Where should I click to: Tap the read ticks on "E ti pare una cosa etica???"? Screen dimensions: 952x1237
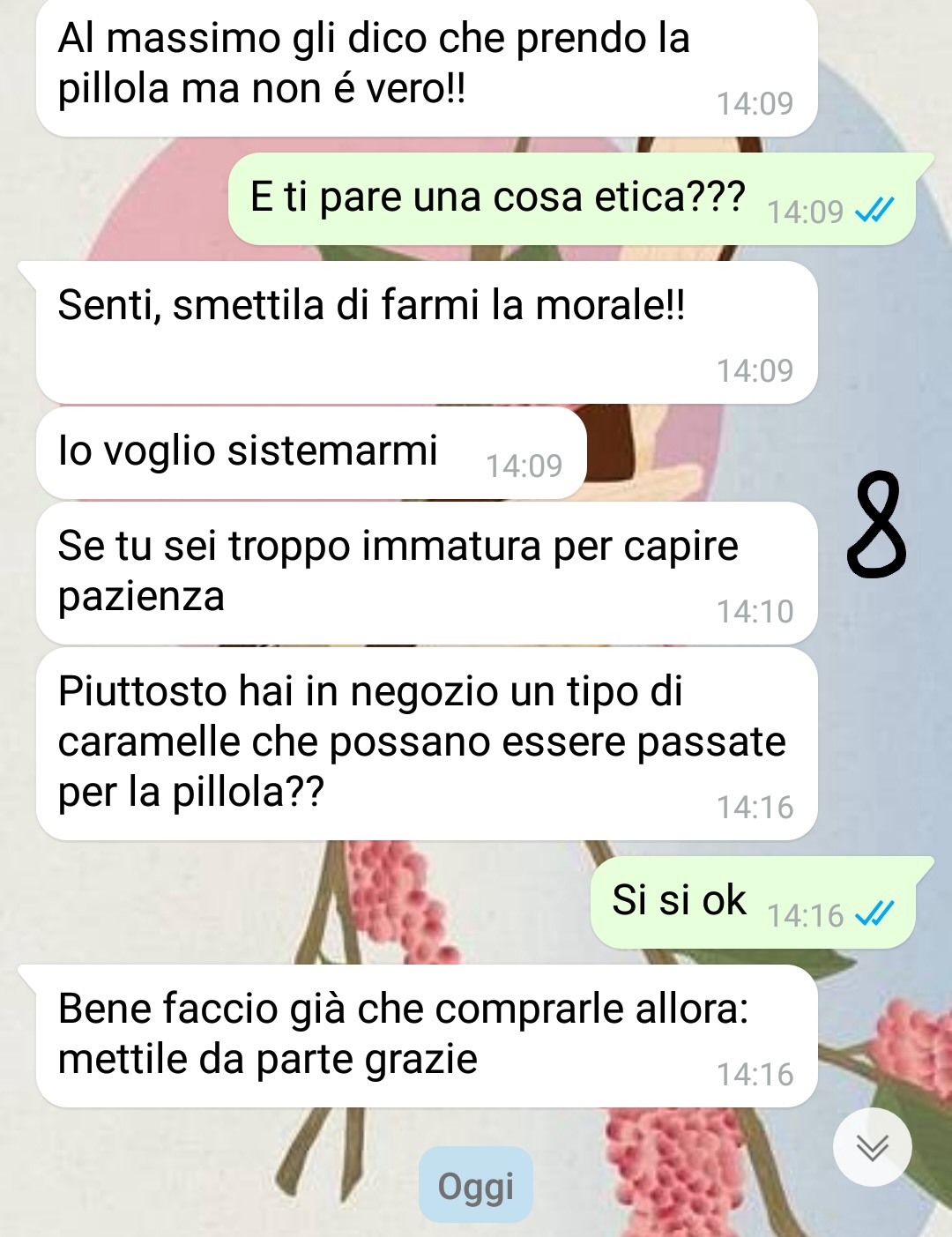(874, 210)
